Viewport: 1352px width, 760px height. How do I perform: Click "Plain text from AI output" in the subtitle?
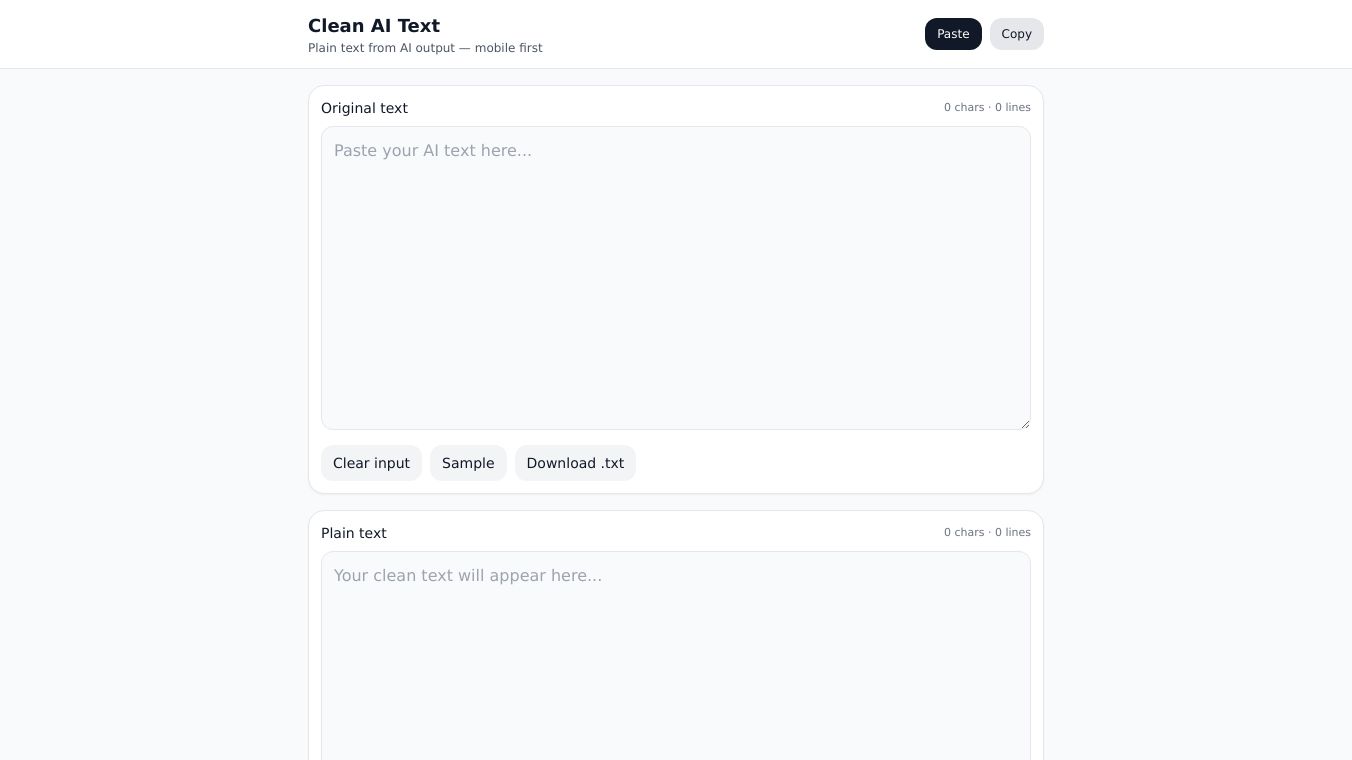point(380,48)
